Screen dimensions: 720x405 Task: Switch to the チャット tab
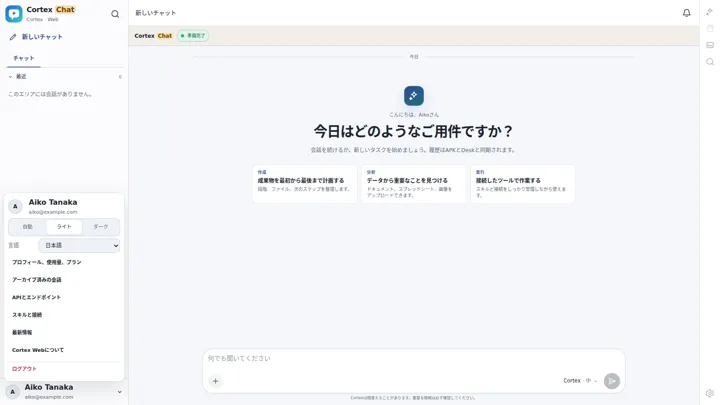tap(23, 58)
